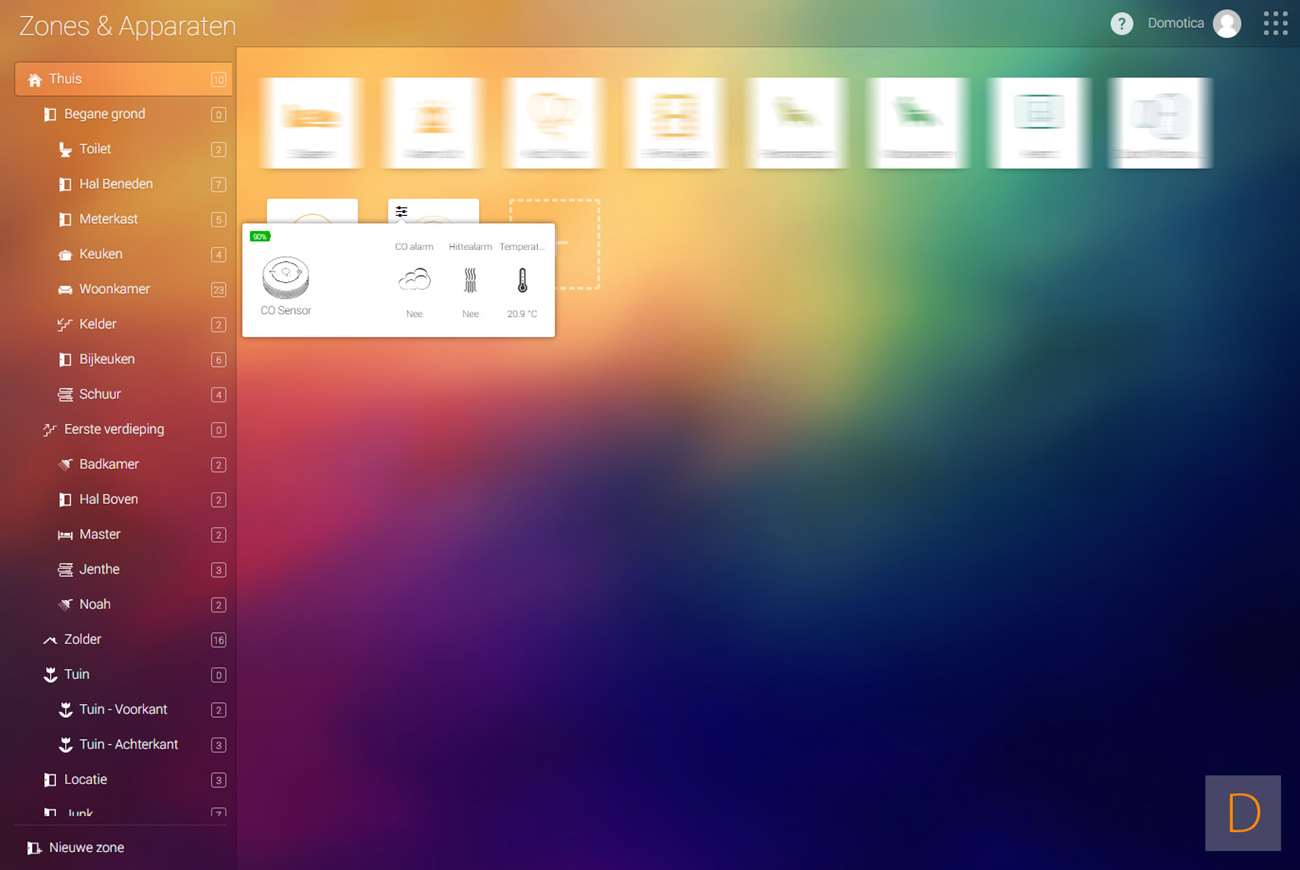
Task: Click the house icon beside Thuis
Action: coord(35,80)
